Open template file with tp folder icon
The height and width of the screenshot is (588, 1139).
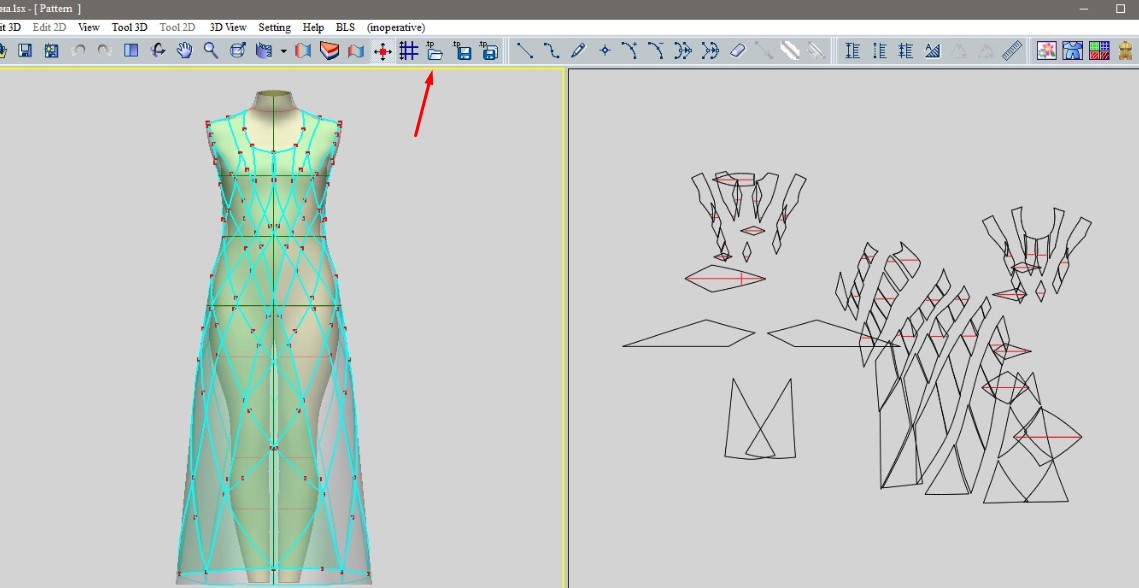coord(434,51)
